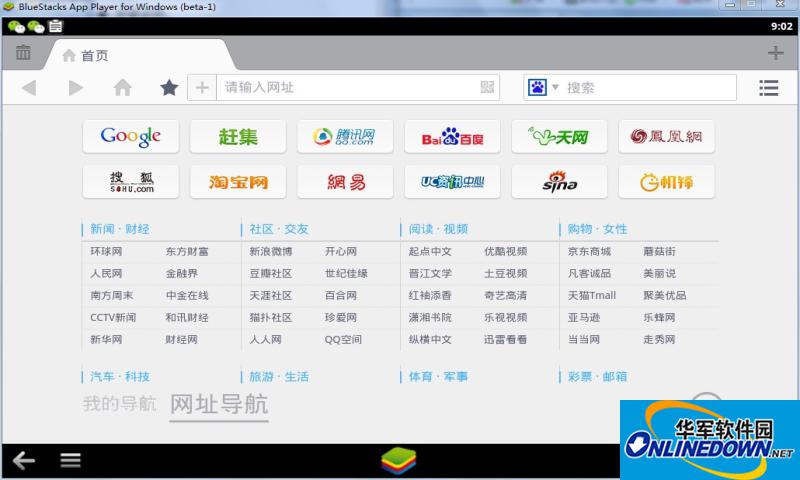The image size is (800, 480).
Task: Open the 汽车·科技 category heading
Action: coord(120,376)
